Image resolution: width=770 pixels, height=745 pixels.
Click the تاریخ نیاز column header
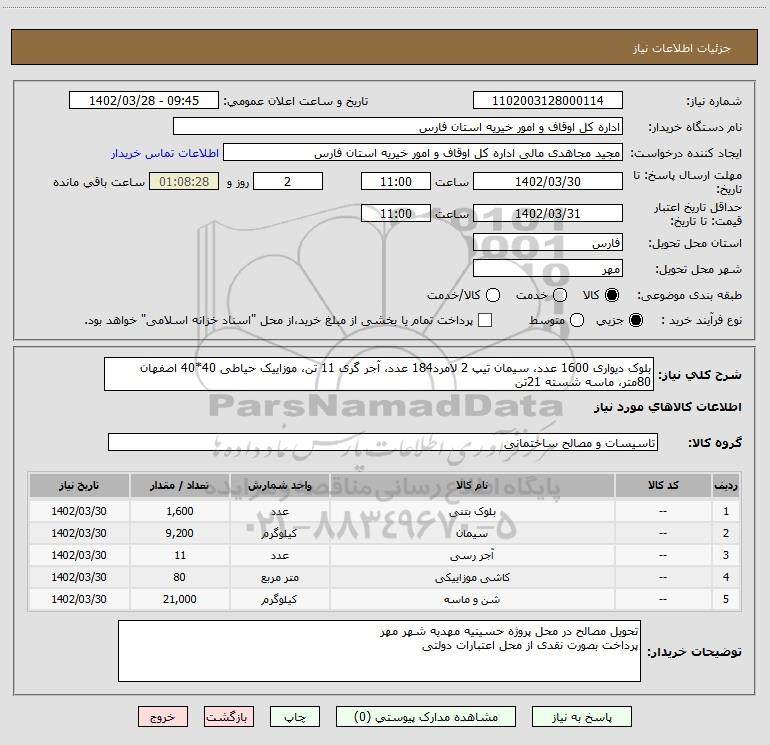[x=79, y=485]
